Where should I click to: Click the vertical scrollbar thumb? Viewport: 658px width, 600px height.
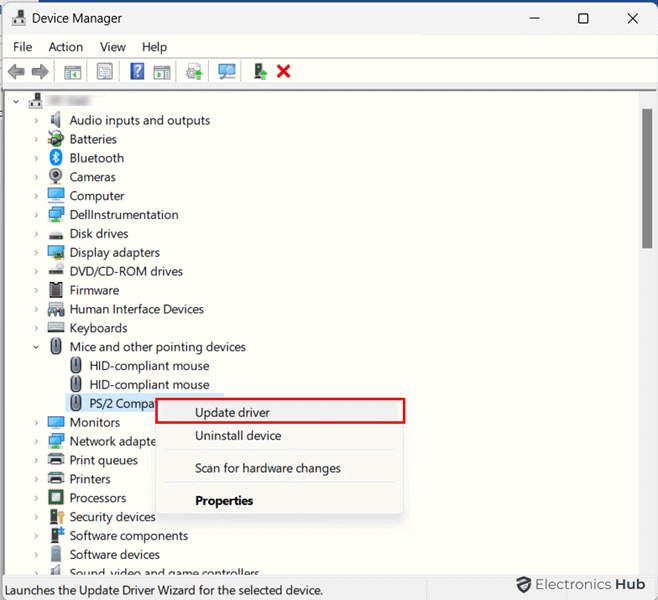click(647, 178)
